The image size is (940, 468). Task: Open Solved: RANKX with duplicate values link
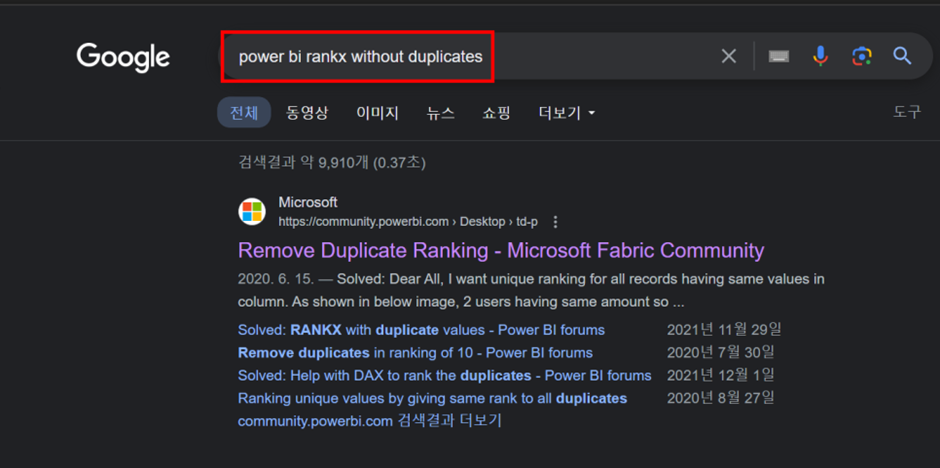[421, 330]
